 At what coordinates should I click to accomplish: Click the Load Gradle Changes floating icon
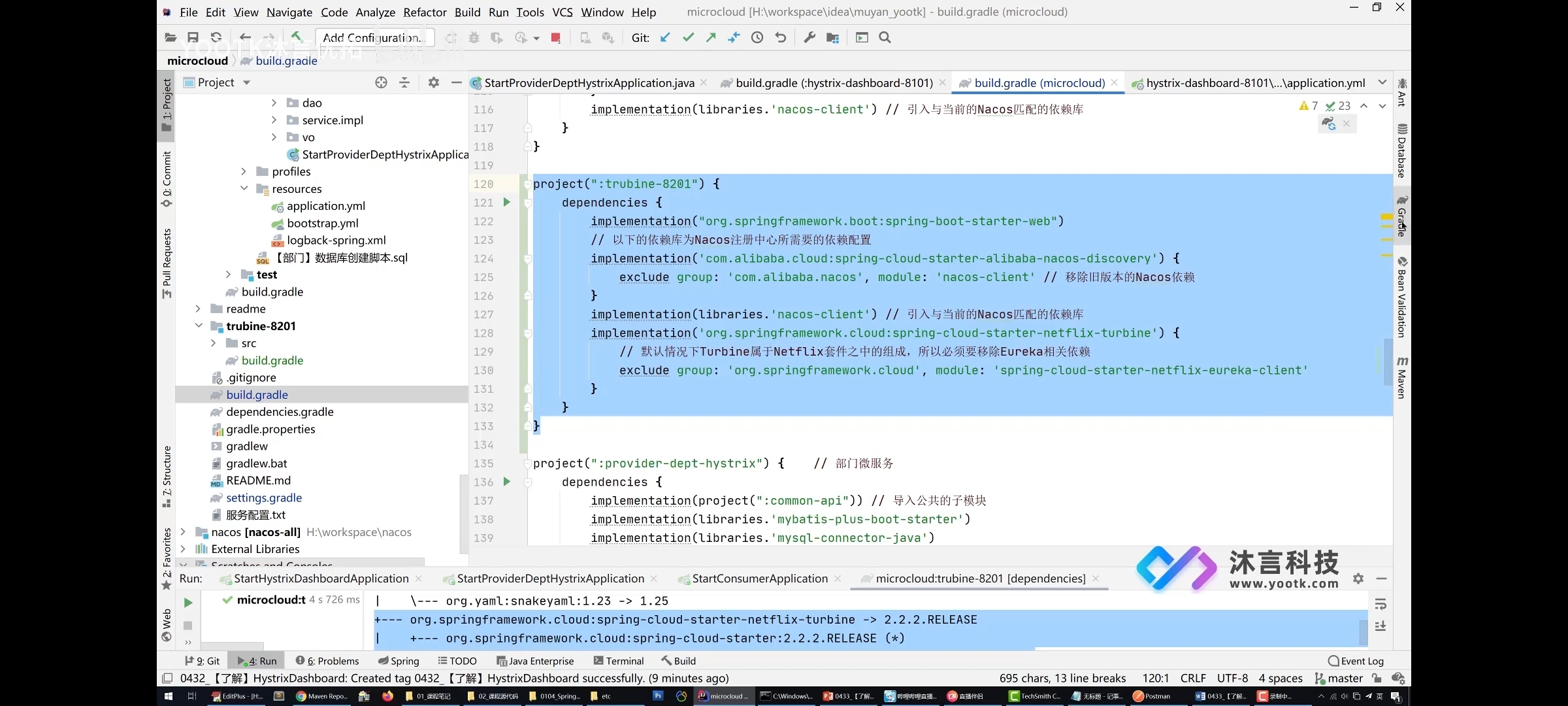click(1328, 124)
